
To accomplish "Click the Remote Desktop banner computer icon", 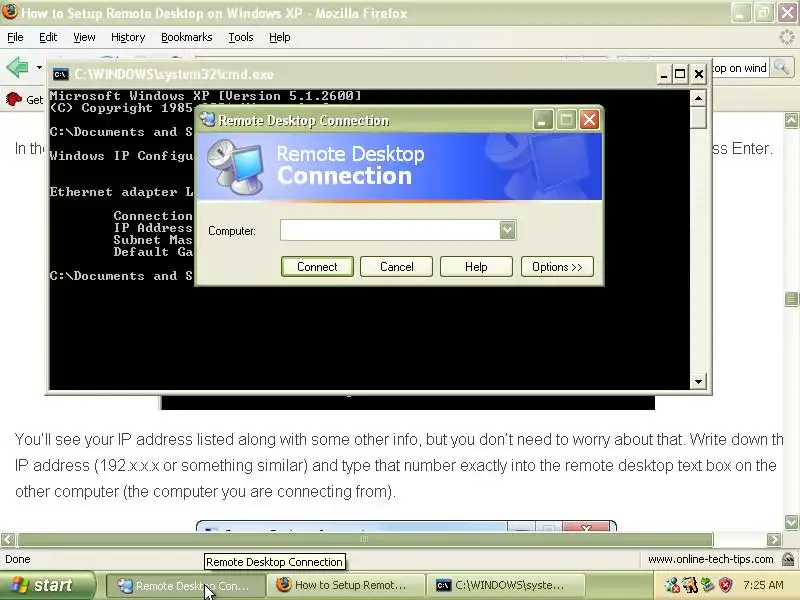I will pos(236,166).
